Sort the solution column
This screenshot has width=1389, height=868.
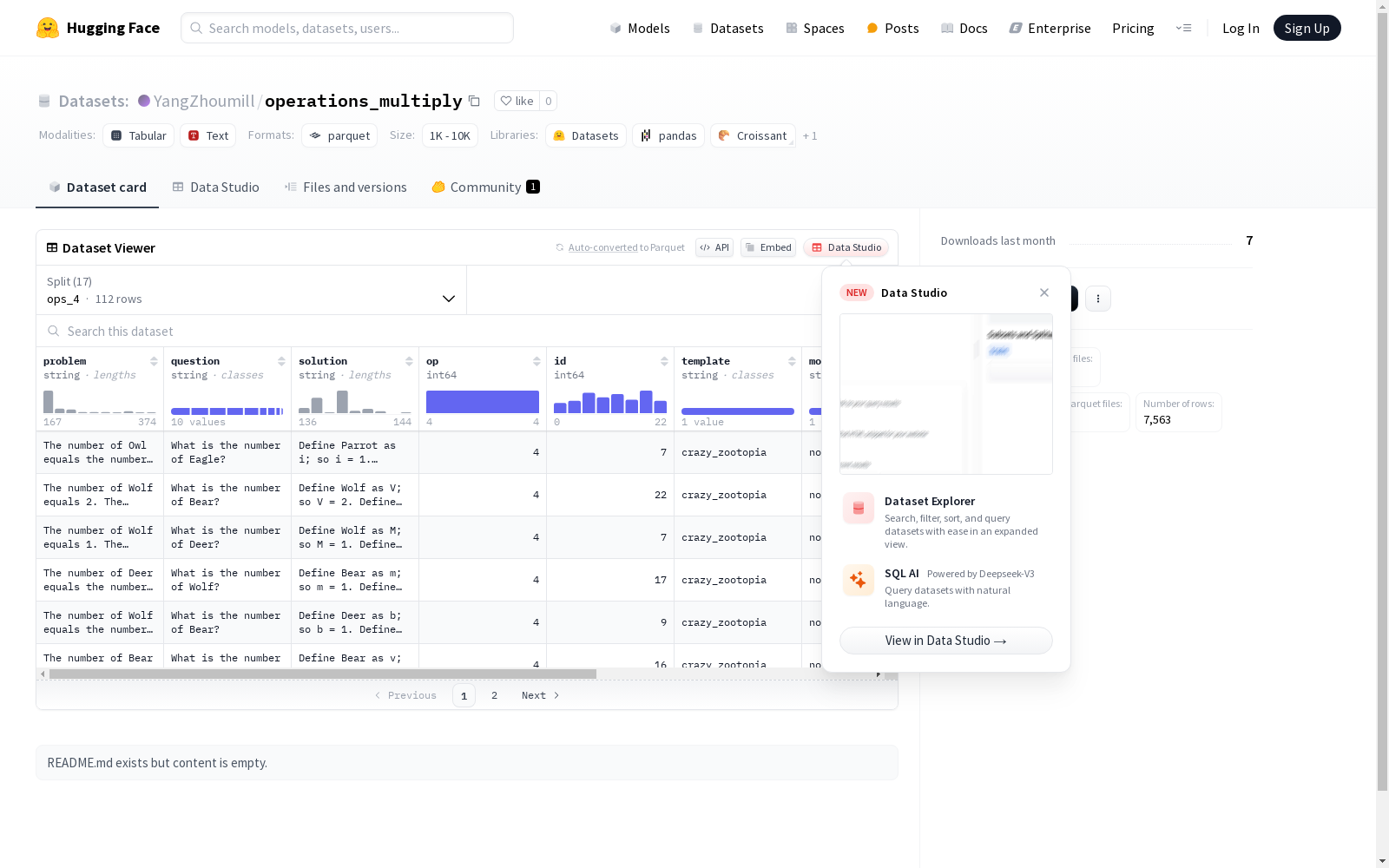point(409,361)
